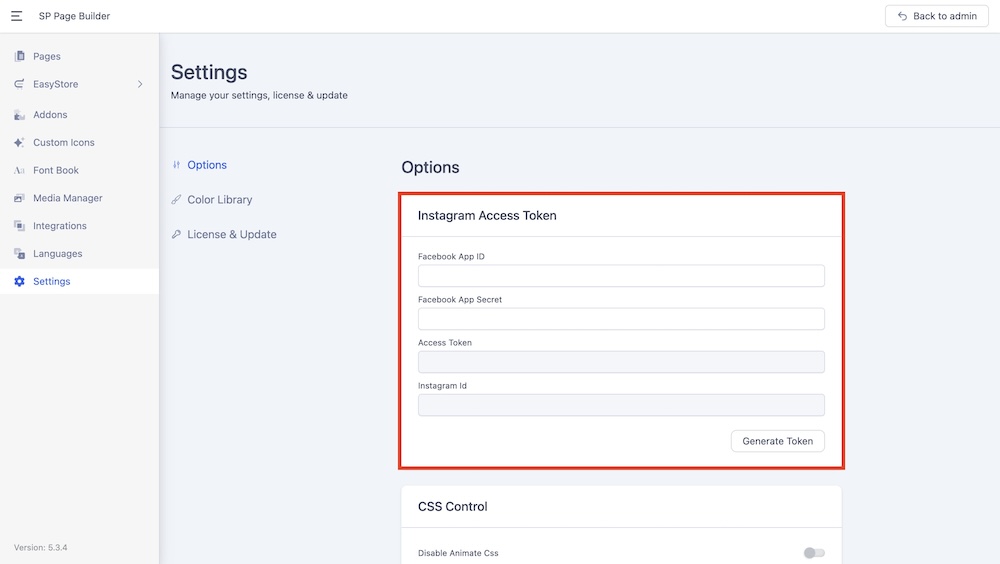Click the Back to admin button
1000x564 pixels.
pos(936,16)
